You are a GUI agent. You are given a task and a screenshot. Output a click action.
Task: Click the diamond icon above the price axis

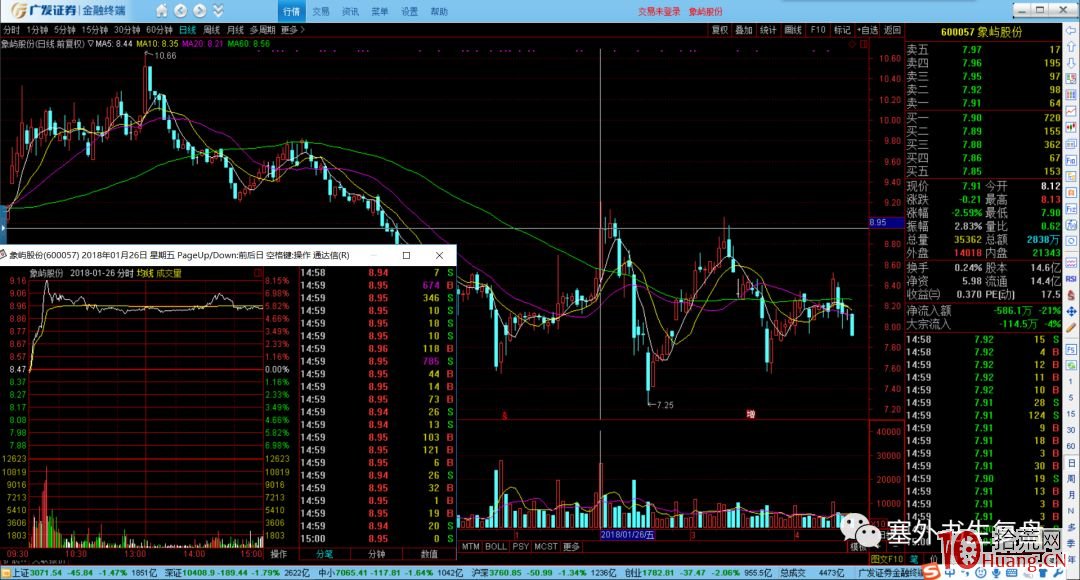[852, 44]
